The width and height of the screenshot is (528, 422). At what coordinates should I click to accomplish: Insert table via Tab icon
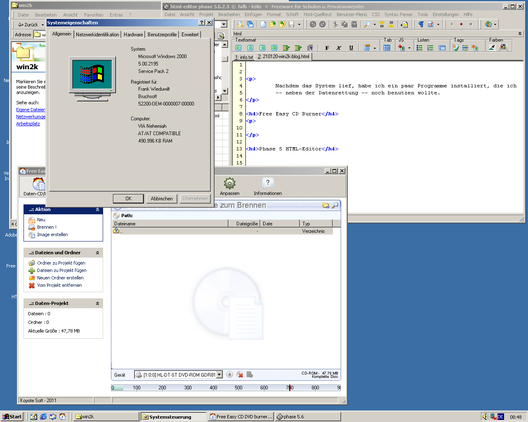387,48
